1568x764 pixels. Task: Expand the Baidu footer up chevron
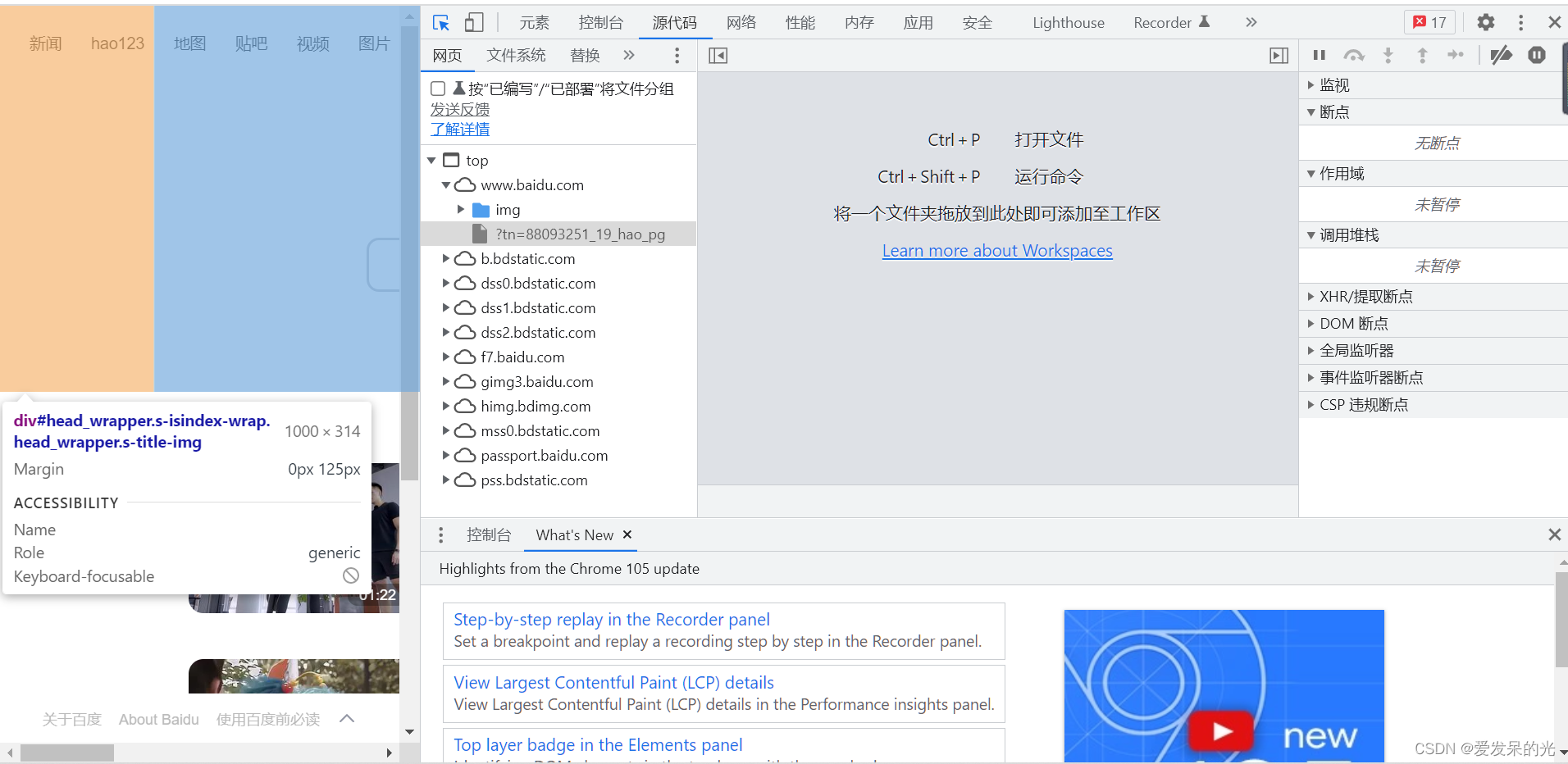(x=347, y=719)
